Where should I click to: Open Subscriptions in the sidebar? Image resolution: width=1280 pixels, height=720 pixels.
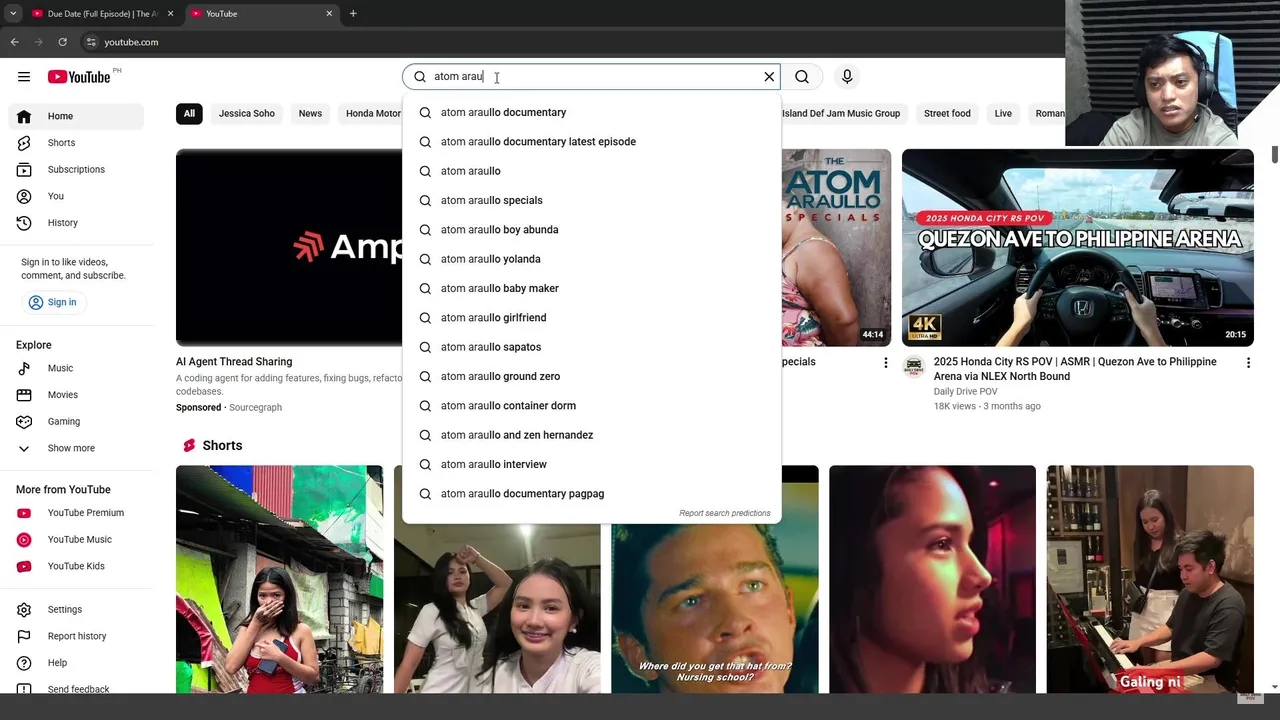(76, 170)
